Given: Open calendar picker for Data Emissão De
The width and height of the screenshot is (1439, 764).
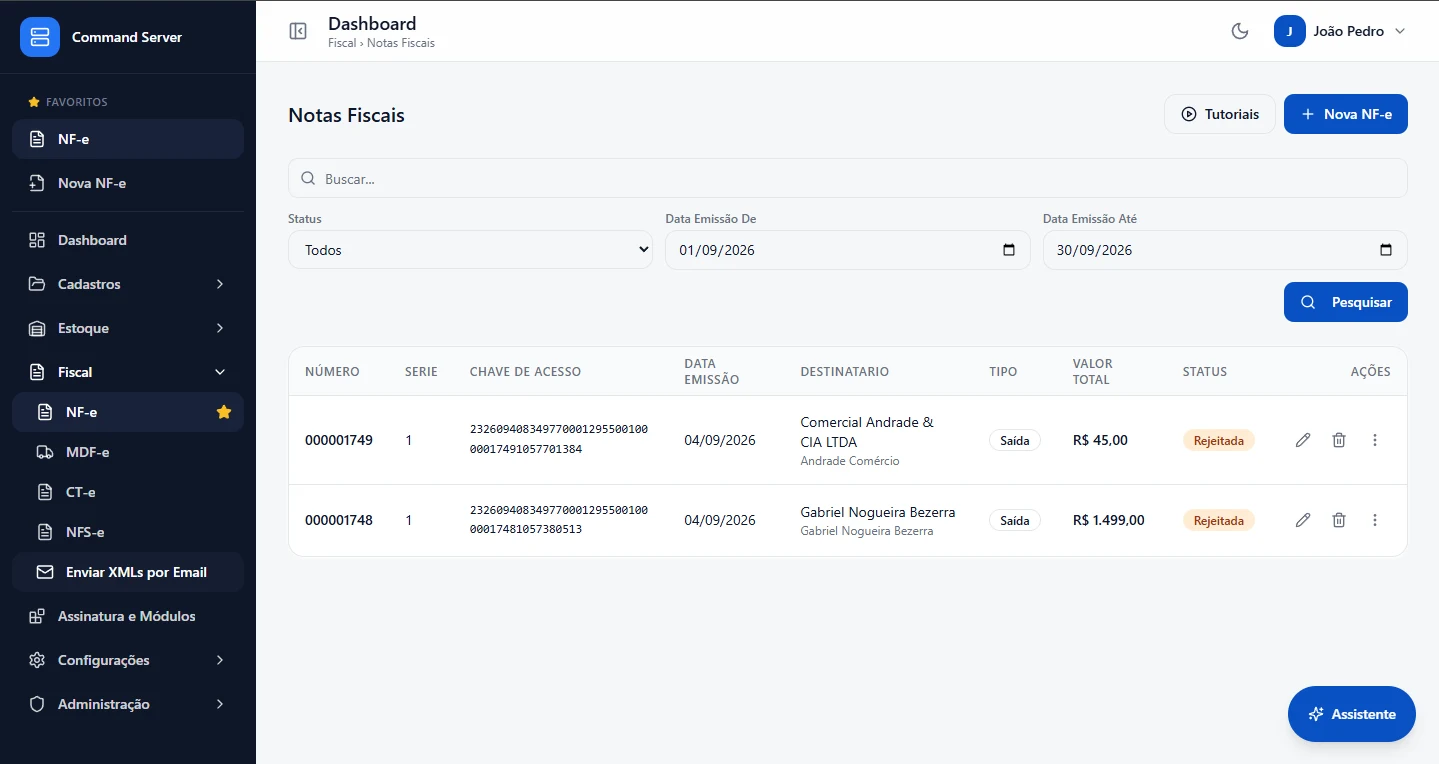Looking at the screenshot, I should click(x=1009, y=250).
